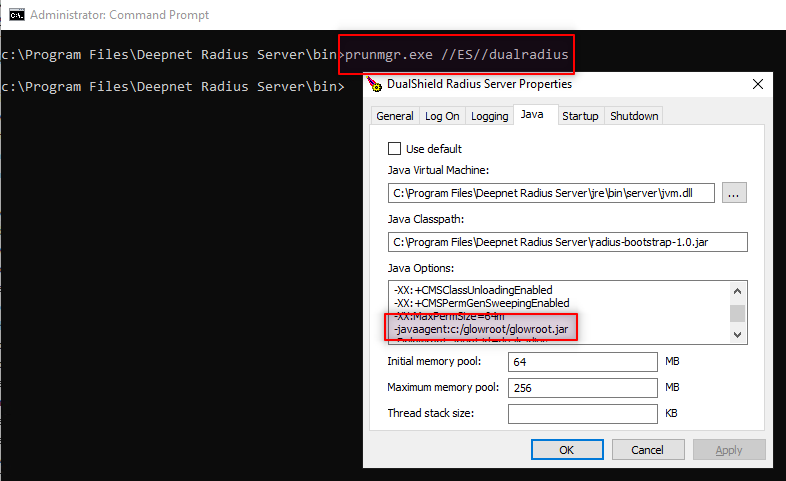Click the Initial memory pool field
Viewport: 786px width, 481px height.
(583, 361)
